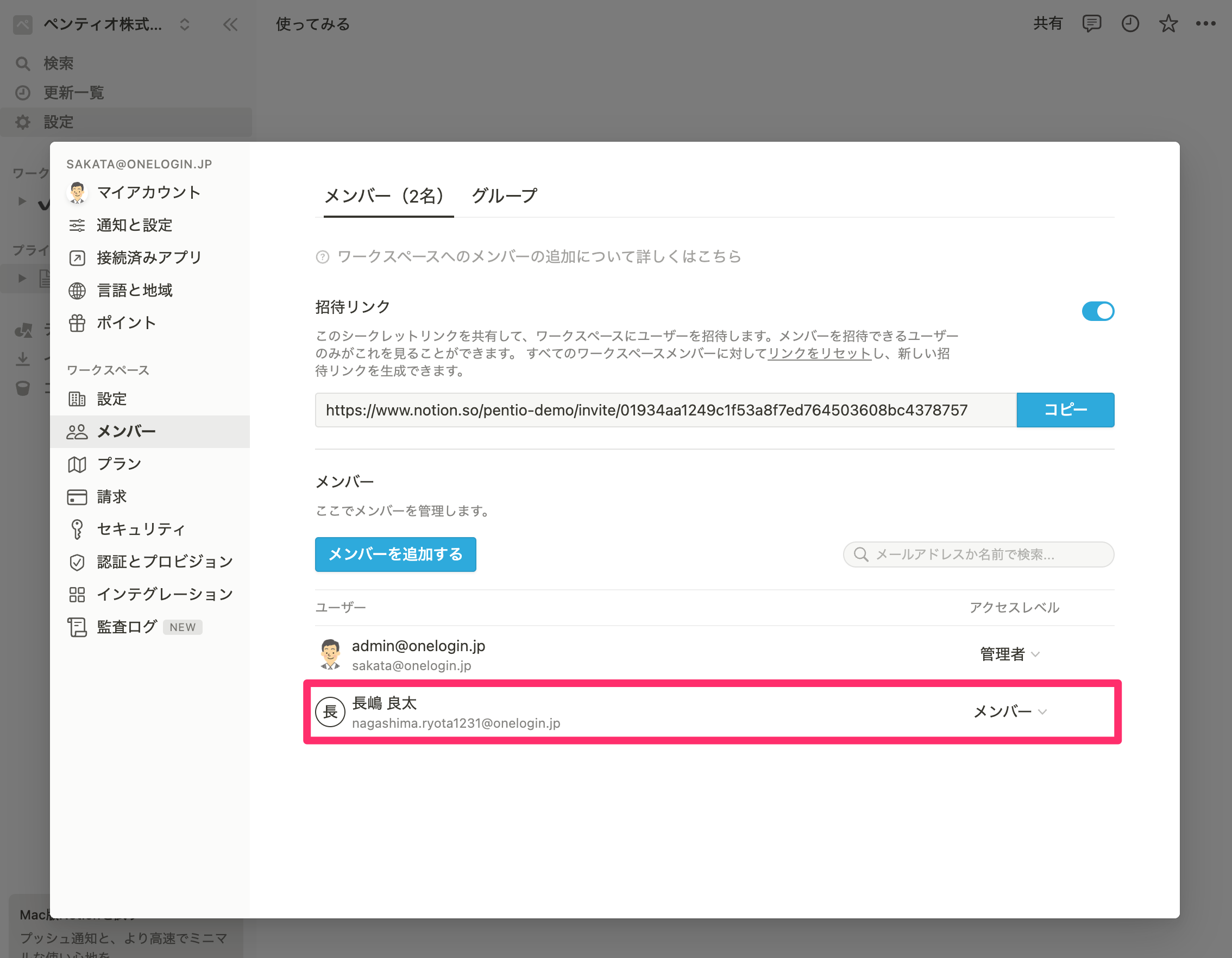Image resolution: width=1232 pixels, height=958 pixels.
Task: Expand workspace page disclosure triangle in sidebar
Action: (22, 201)
